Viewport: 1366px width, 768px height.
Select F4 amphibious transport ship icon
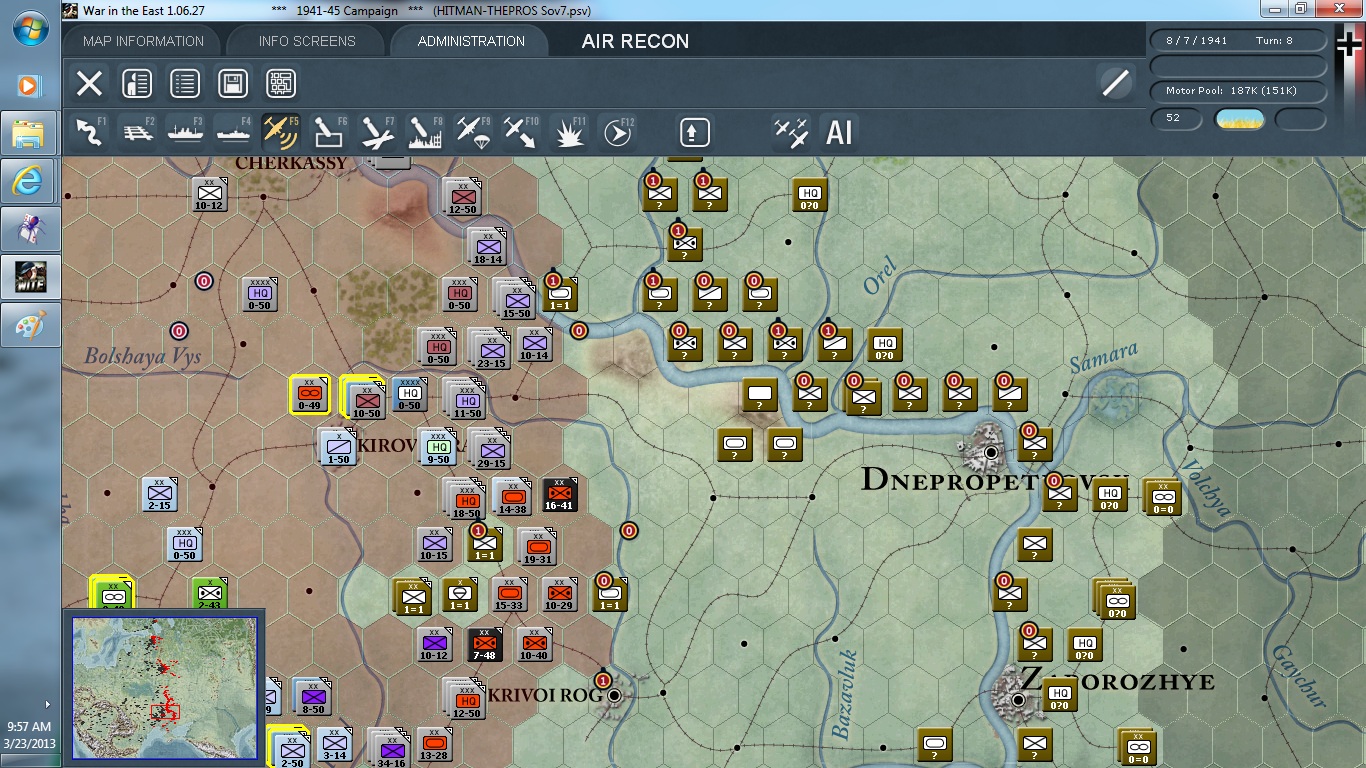pos(234,132)
